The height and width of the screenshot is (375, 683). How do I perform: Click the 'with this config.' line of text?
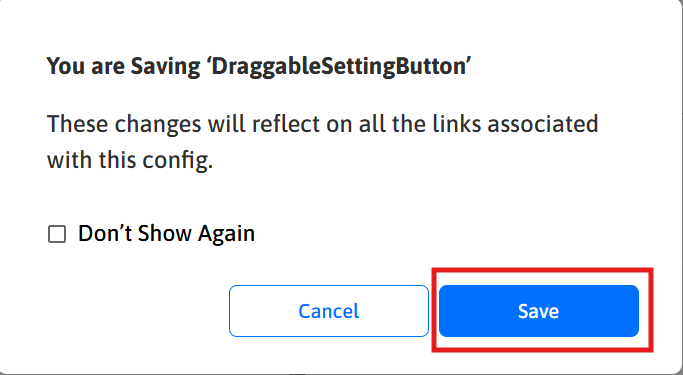130,160
